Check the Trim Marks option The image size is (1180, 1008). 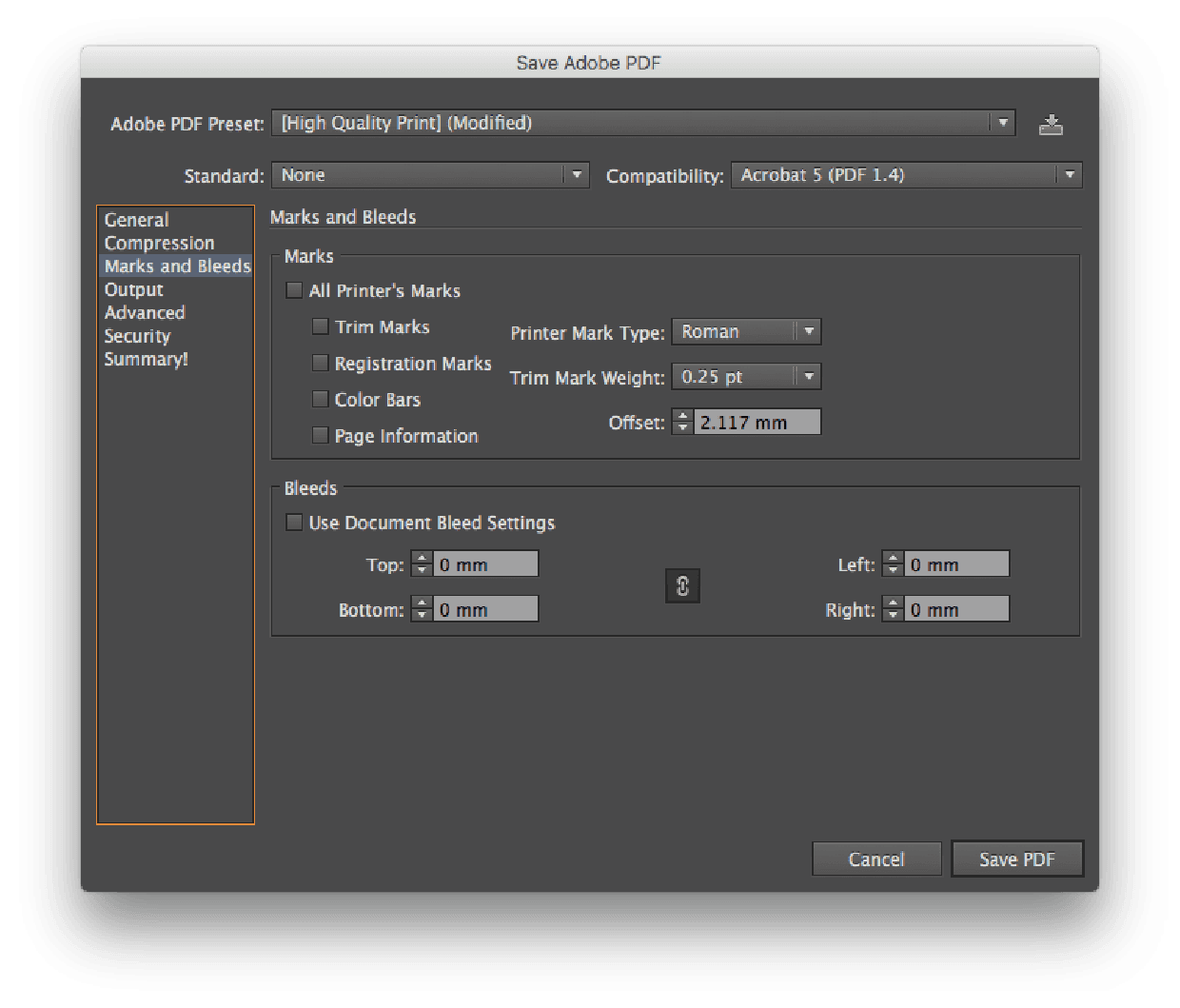320,326
